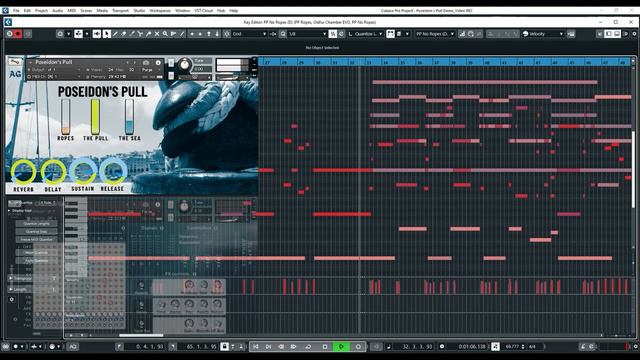Screen dimensions: 640x360
Task: Select the Erase tool
Action: (x=123, y=34)
